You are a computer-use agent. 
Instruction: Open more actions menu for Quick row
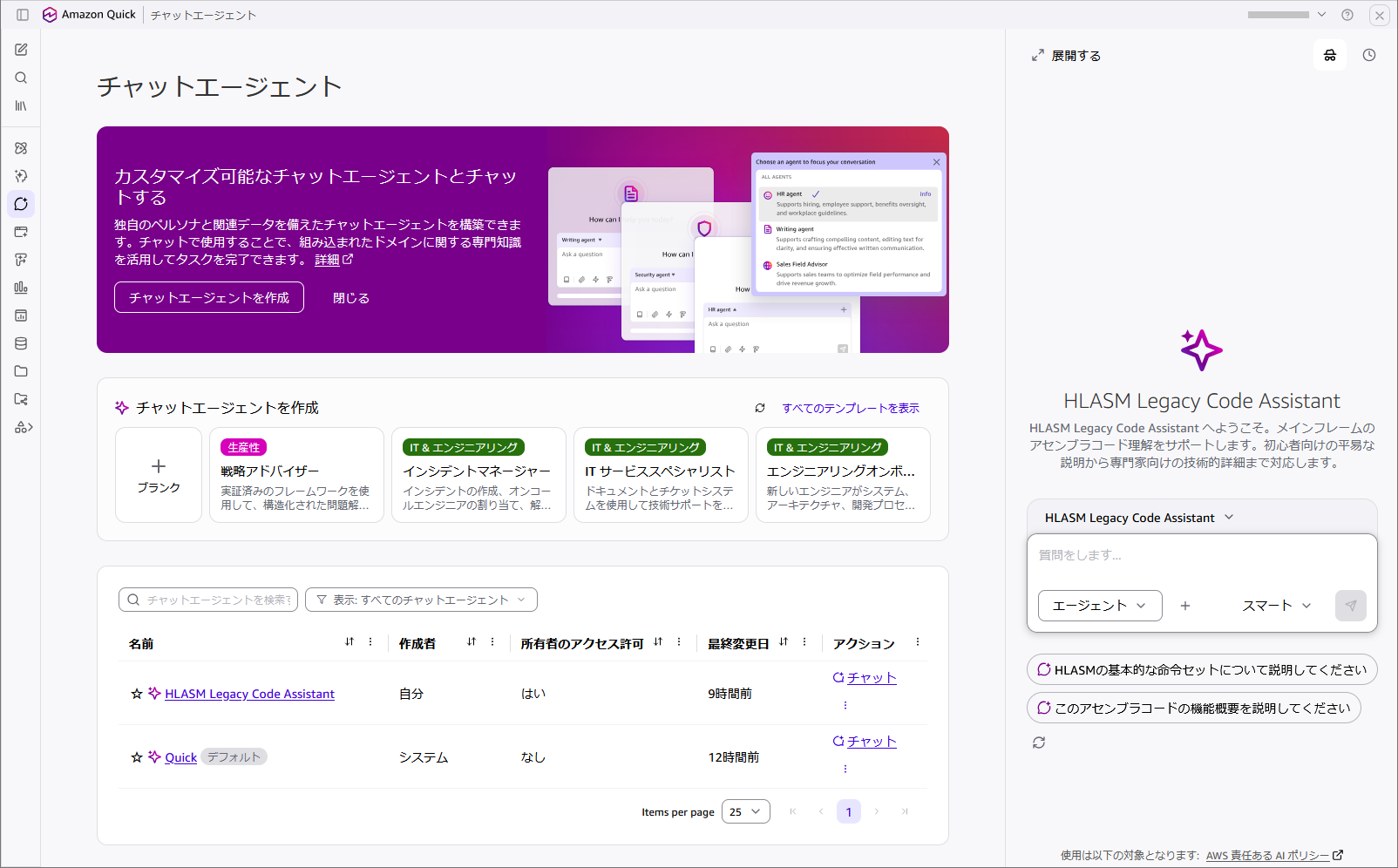[x=845, y=769]
